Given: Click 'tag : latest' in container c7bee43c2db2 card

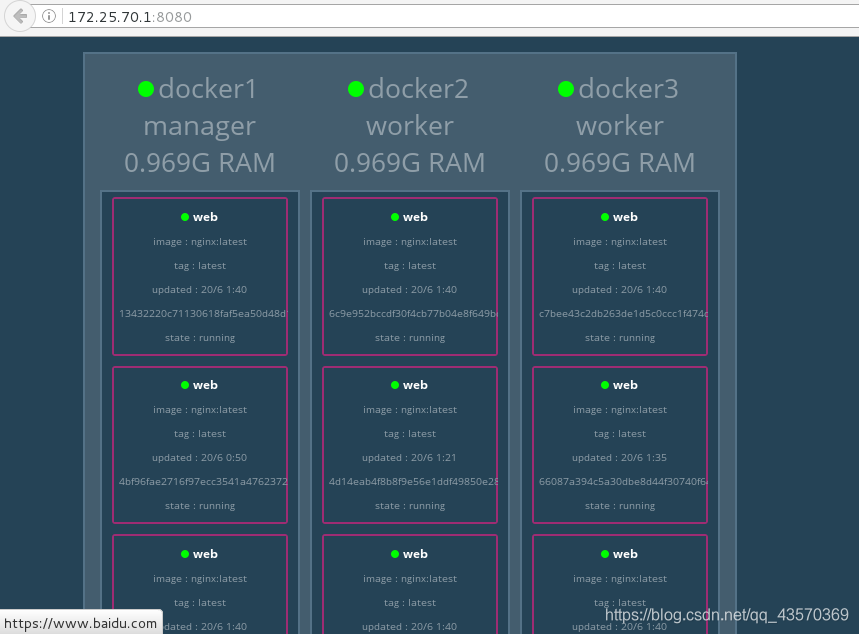Looking at the screenshot, I should tap(620, 266).
